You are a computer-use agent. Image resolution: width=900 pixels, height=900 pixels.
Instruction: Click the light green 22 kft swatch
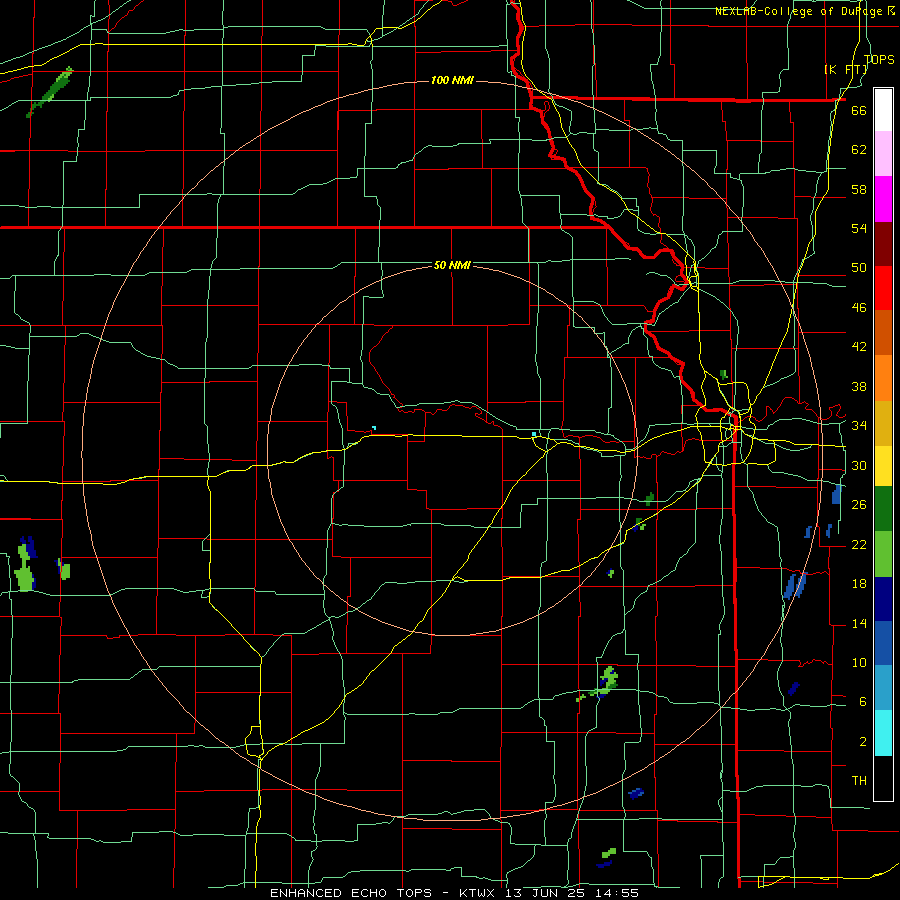883,554
